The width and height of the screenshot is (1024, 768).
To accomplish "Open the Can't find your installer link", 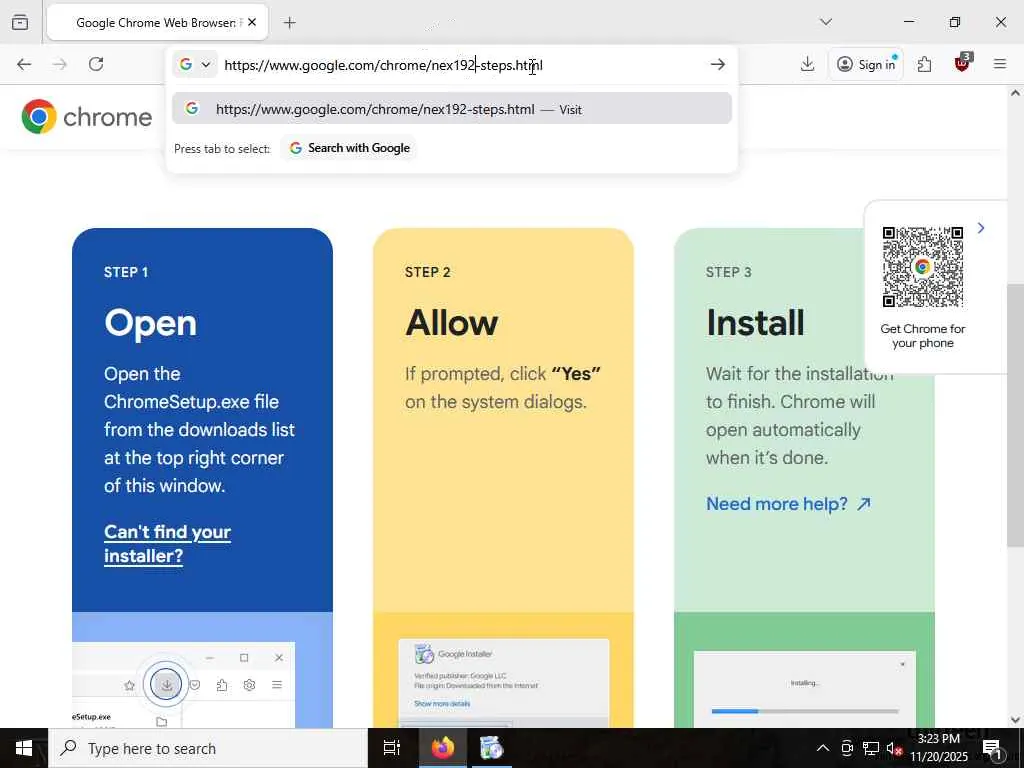I will (167, 543).
